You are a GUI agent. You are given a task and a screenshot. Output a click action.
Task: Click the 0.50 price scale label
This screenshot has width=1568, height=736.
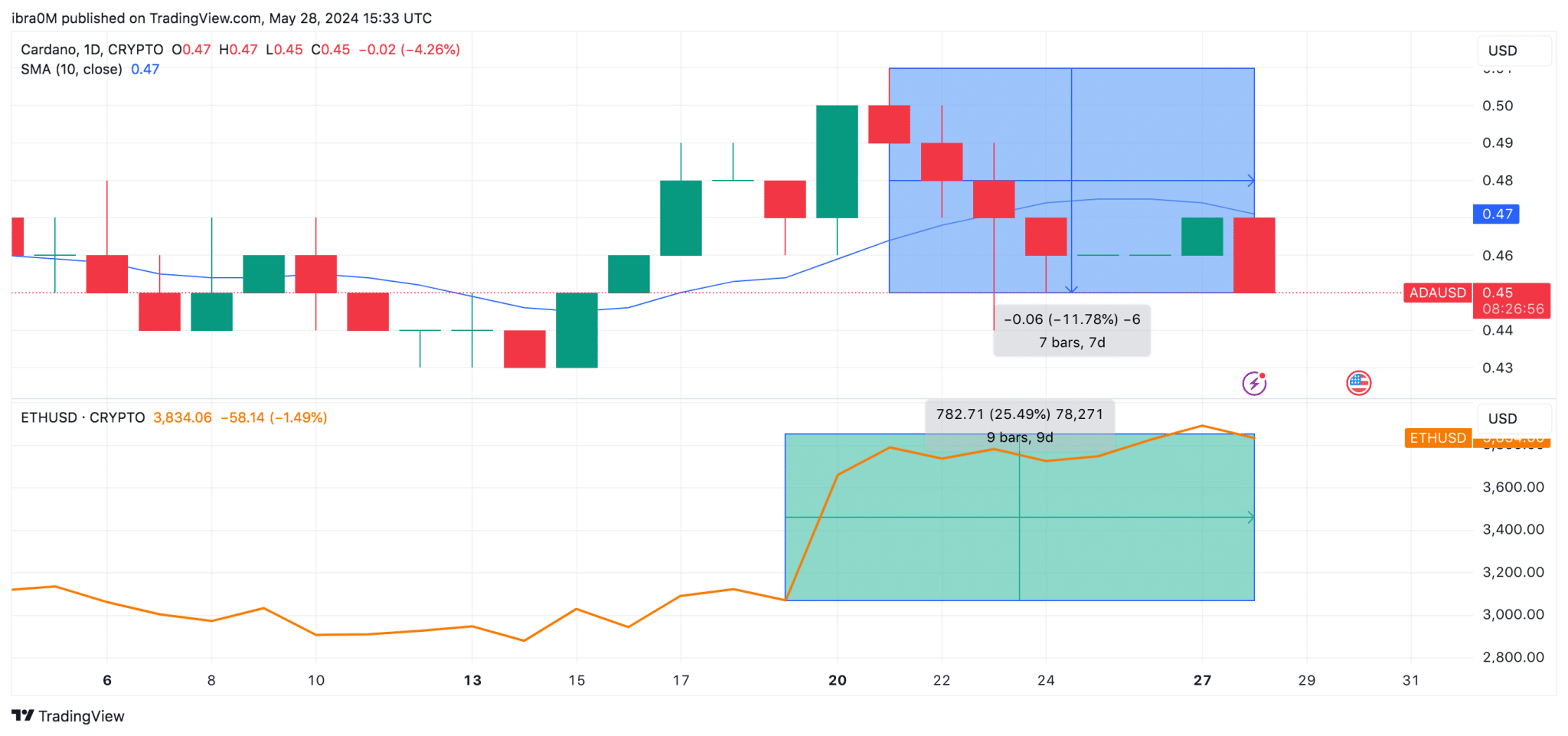1498,106
